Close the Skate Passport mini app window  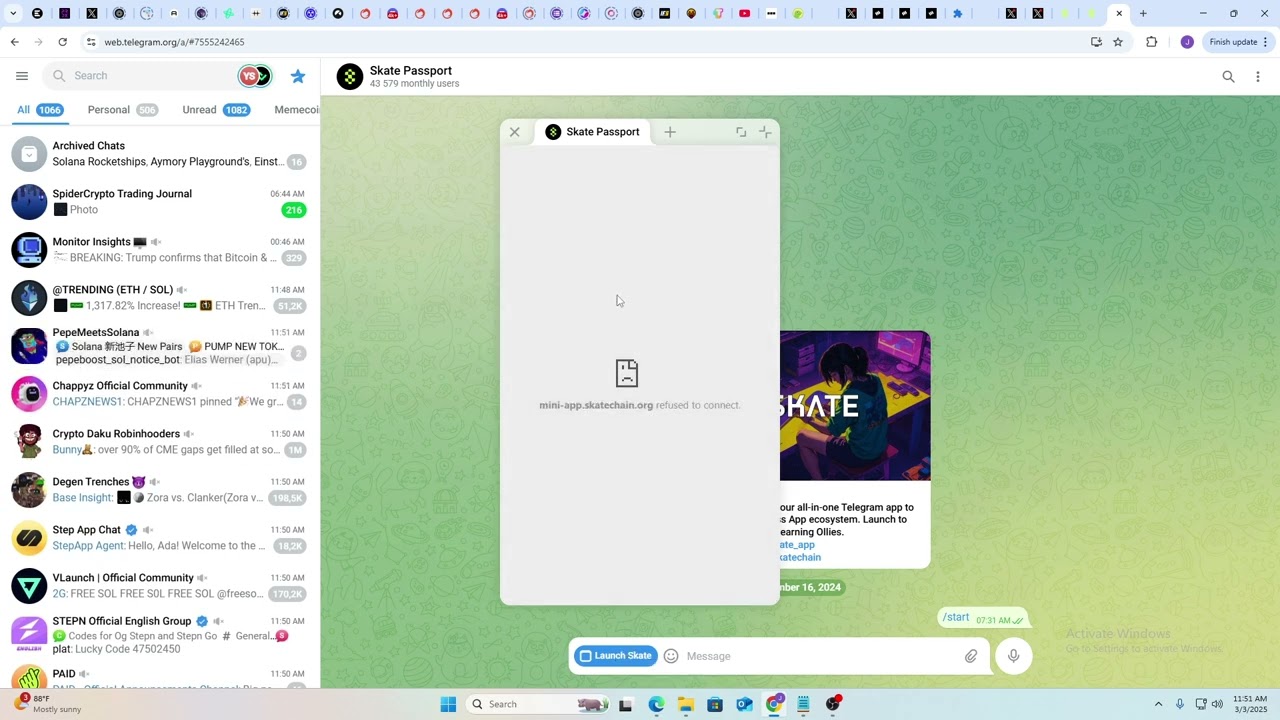515,132
